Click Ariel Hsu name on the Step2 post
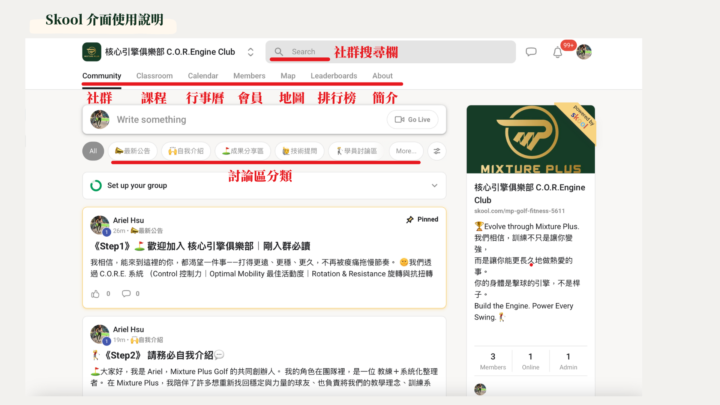This screenshot has width=720, height=405. pos(128,330)
